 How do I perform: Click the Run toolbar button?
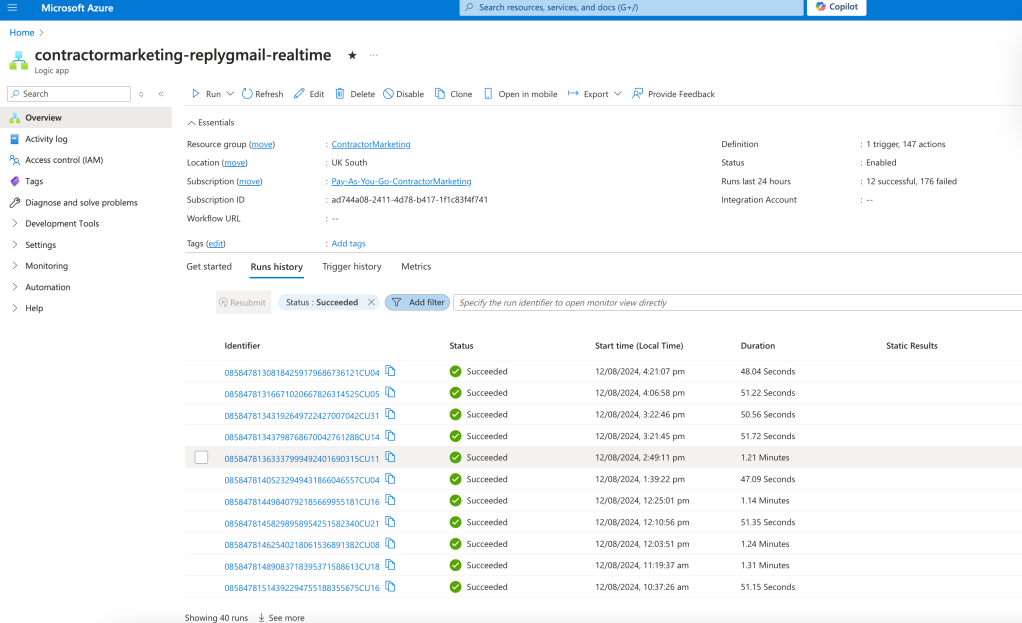click(x=207, y=94)
